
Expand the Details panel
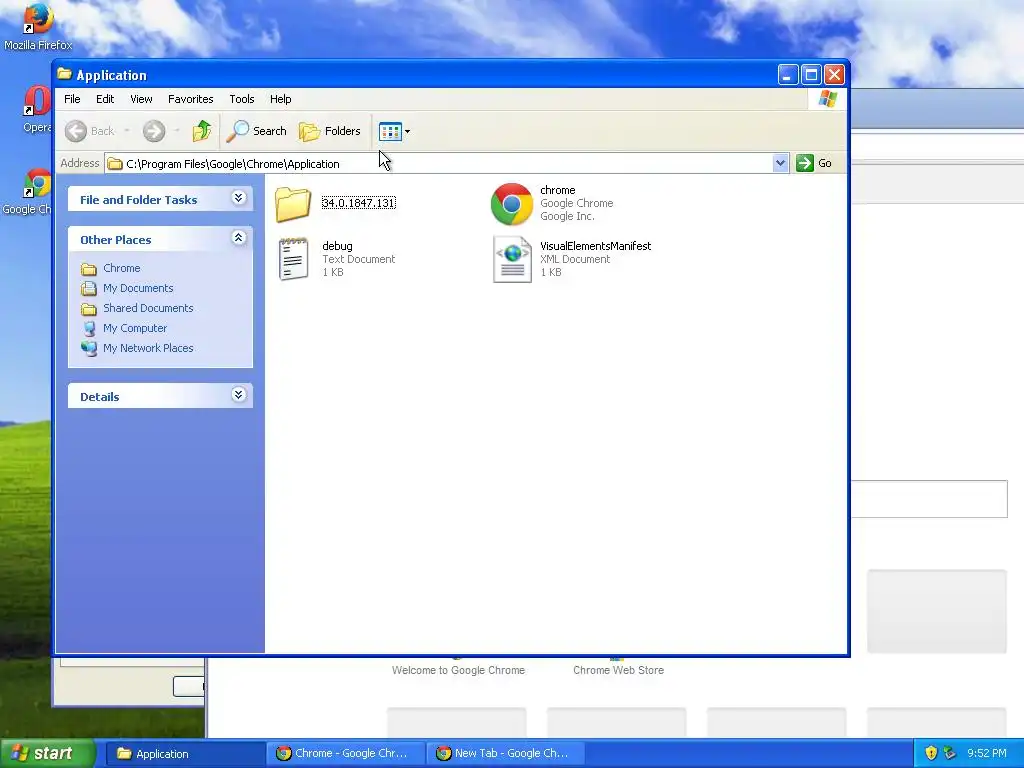[x=238, y=394]
